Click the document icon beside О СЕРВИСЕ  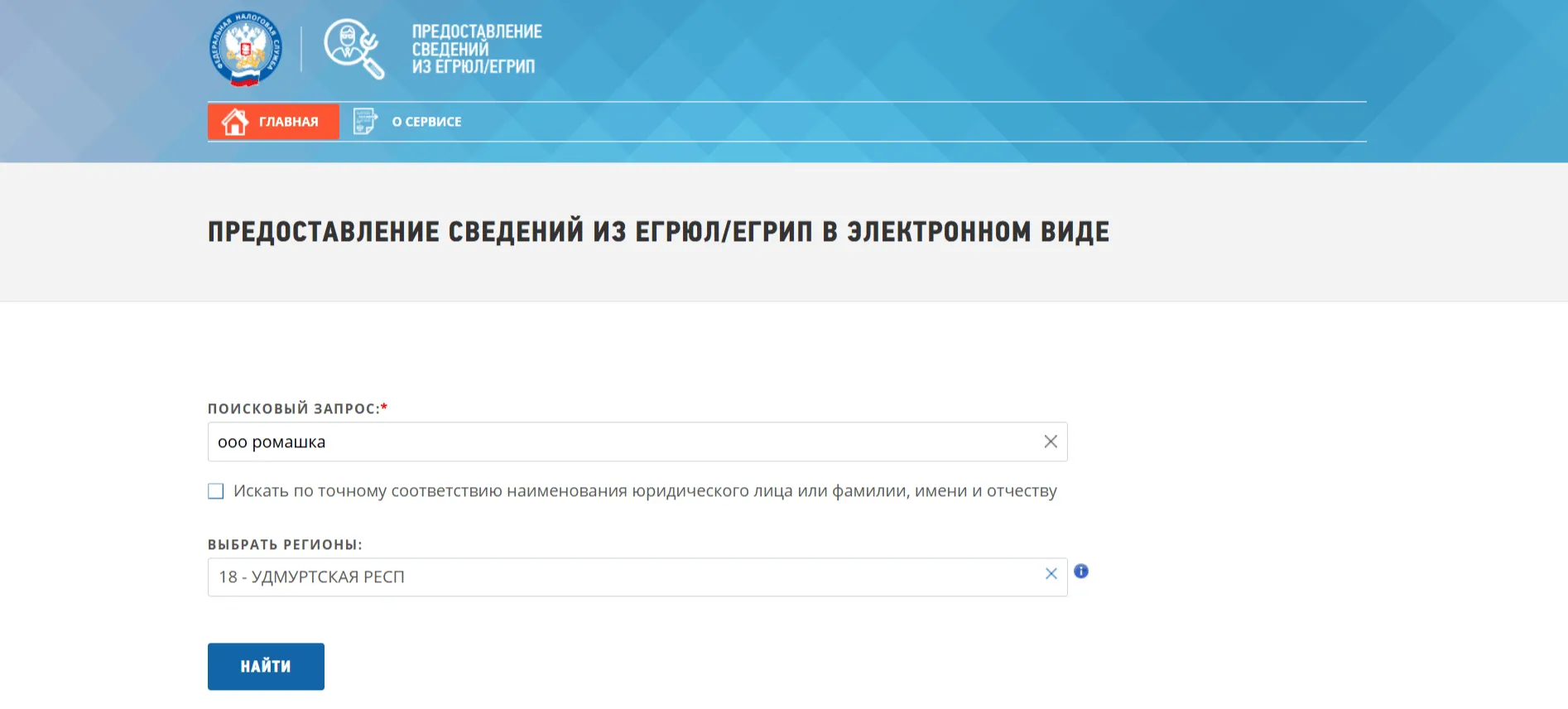pos(365,122)
